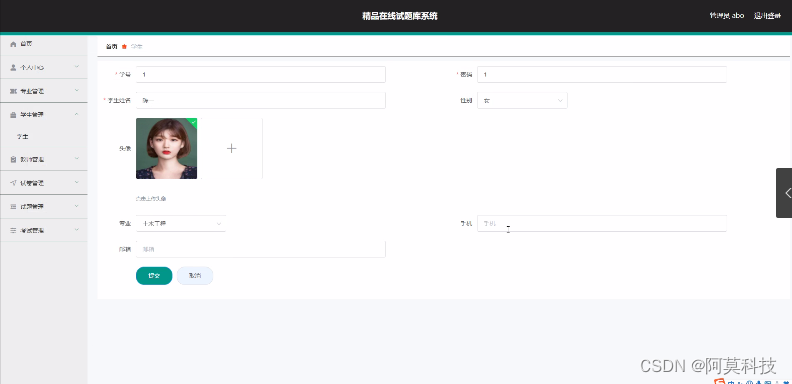
Task: Click the home icon beside 首页
Action: click(x=14, y=44)
